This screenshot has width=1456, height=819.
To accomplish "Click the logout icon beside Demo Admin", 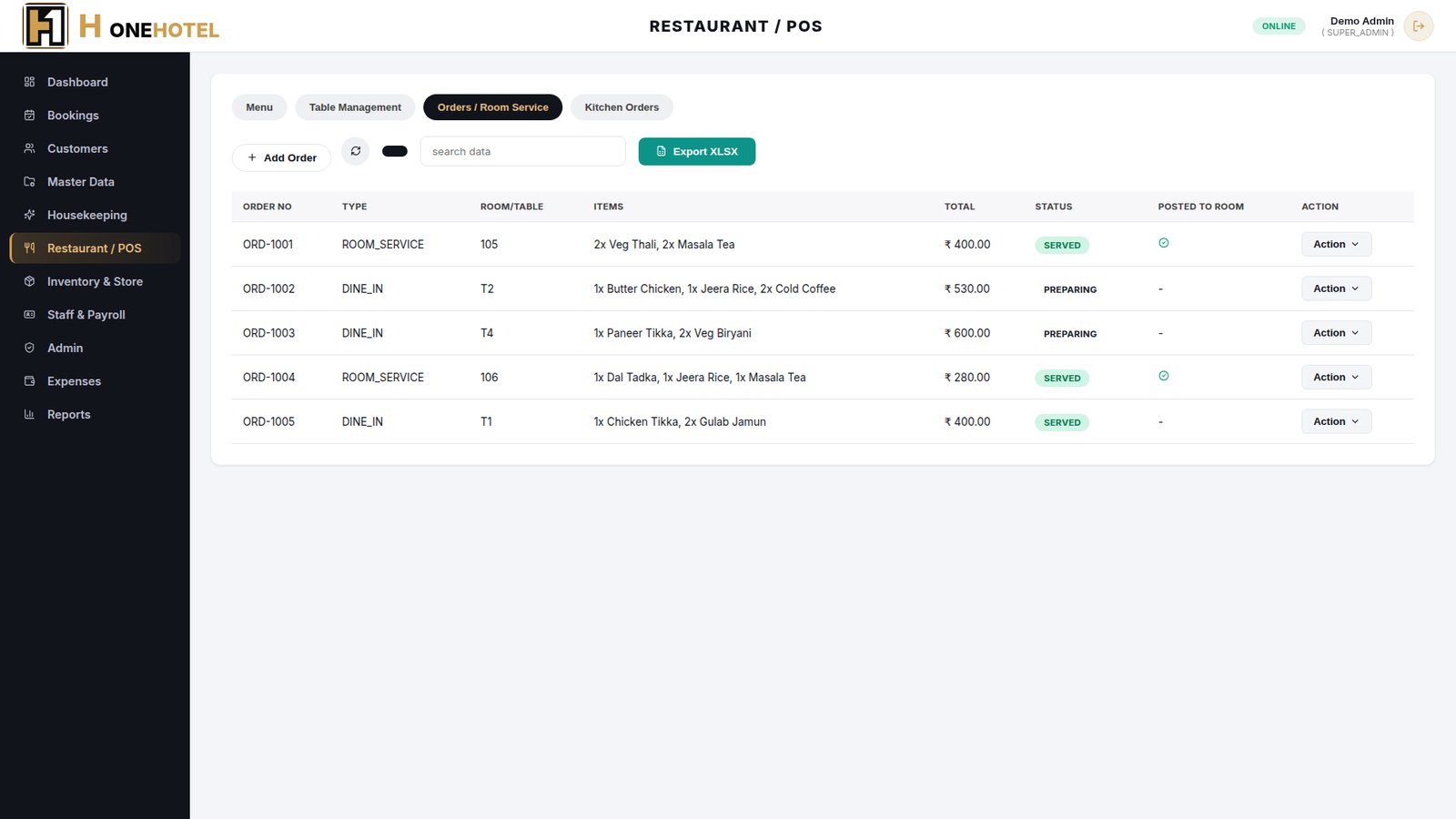I will [x=1418, y=26].
